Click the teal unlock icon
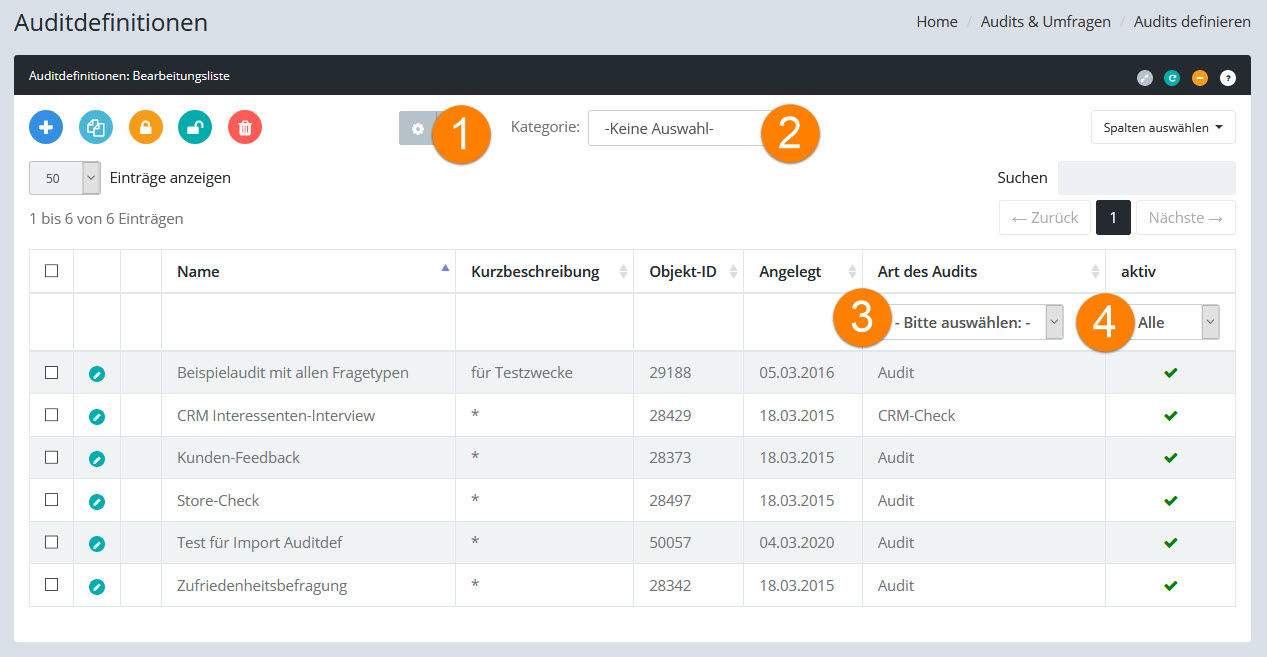The height and width of the screenshot is (657, 1267). (x=195, y=128)
